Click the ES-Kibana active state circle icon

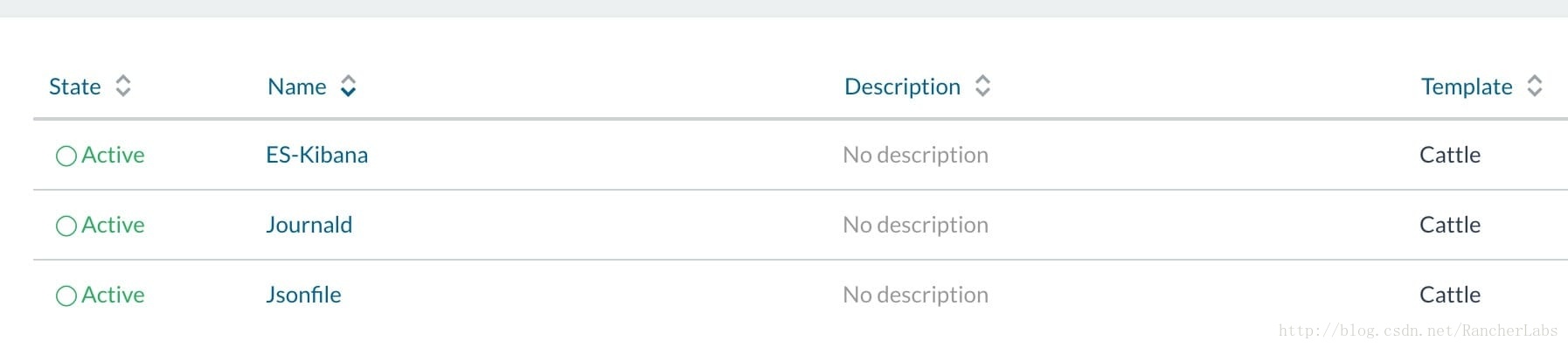[x=66, y=156]
